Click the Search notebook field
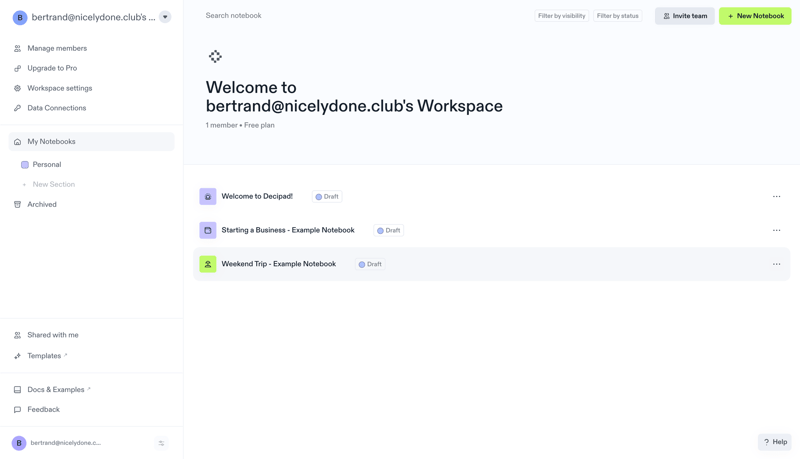The width and height of the screenshot is (800, 459). pos(300,16)
